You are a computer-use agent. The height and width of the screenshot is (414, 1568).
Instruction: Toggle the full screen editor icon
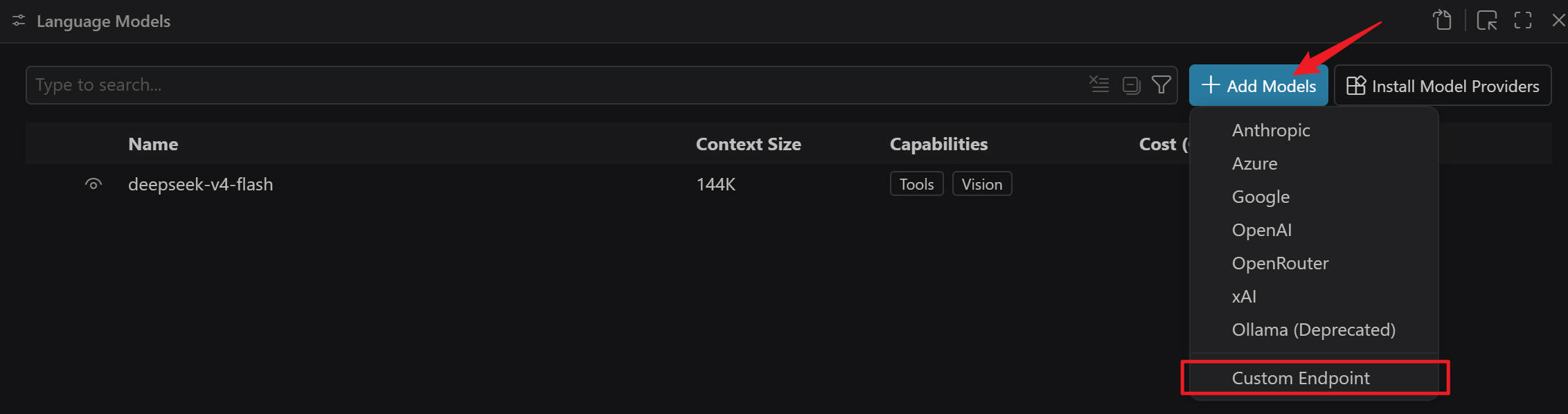pos(1523,20)
